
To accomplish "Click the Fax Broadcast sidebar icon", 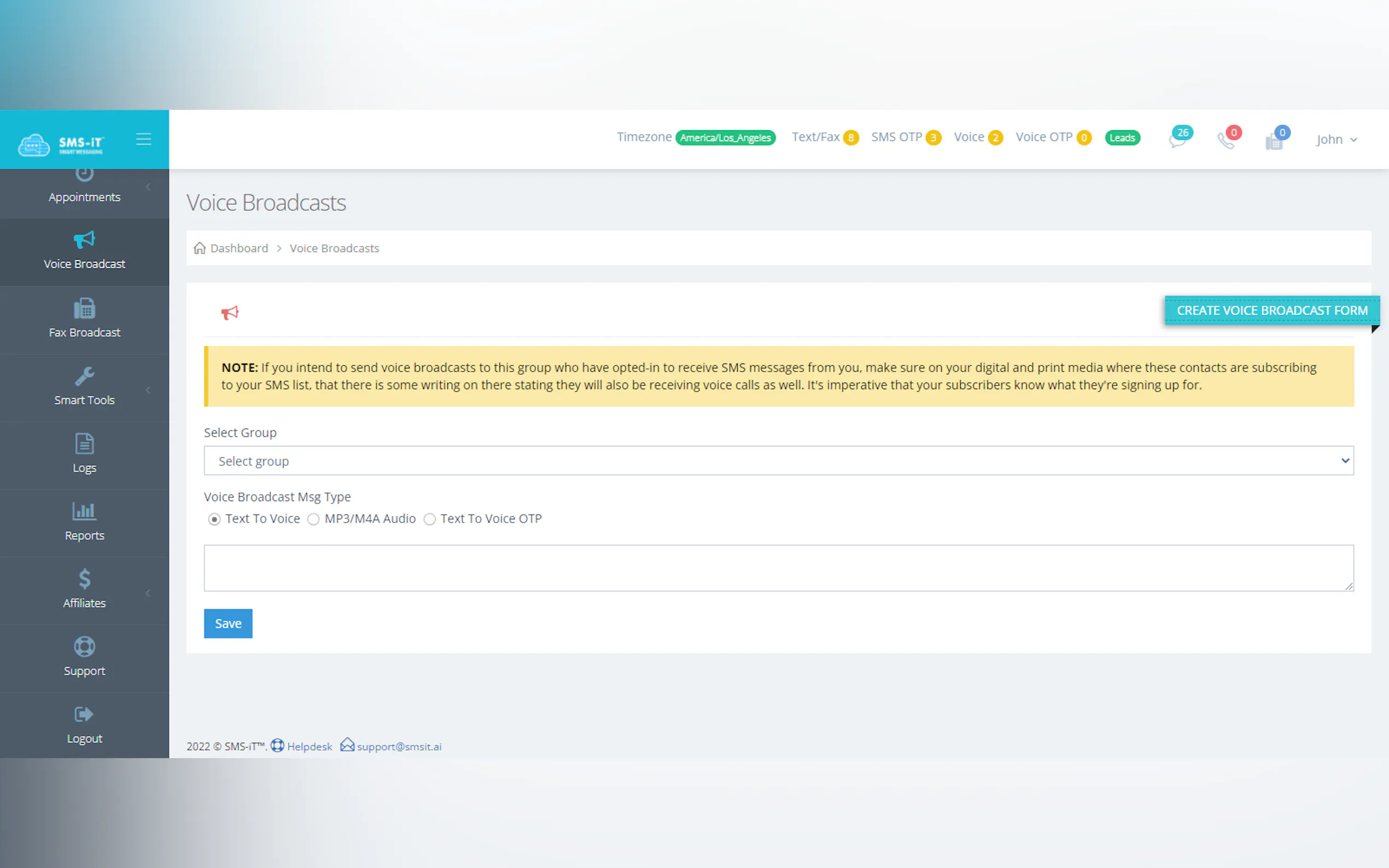I will coord(84,309).
